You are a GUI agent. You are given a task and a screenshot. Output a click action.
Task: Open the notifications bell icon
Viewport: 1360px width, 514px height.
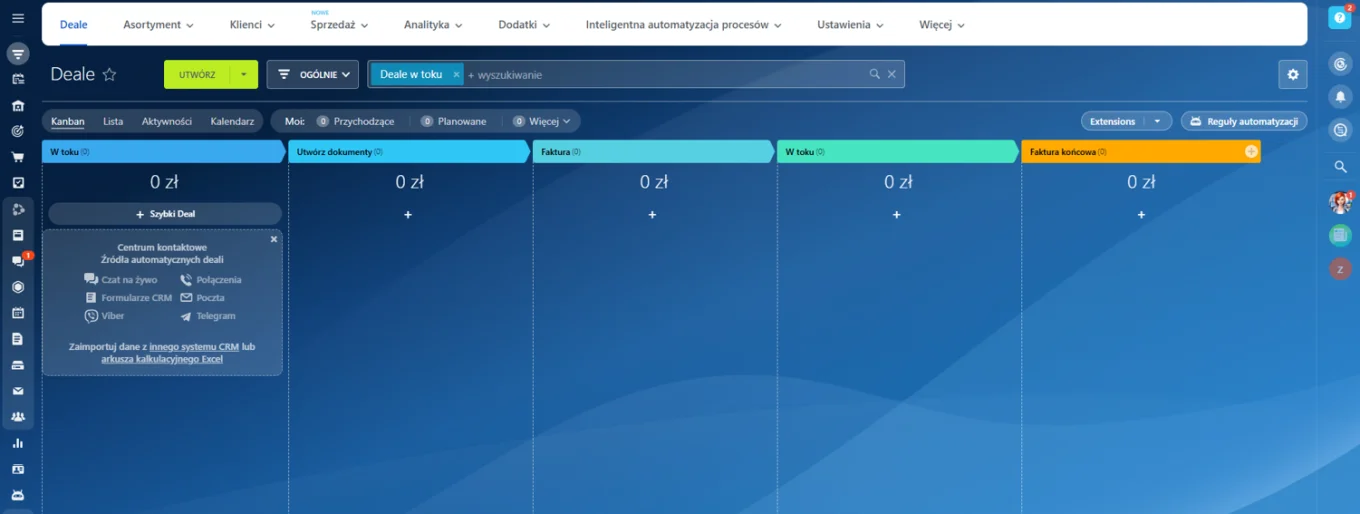1340,97
